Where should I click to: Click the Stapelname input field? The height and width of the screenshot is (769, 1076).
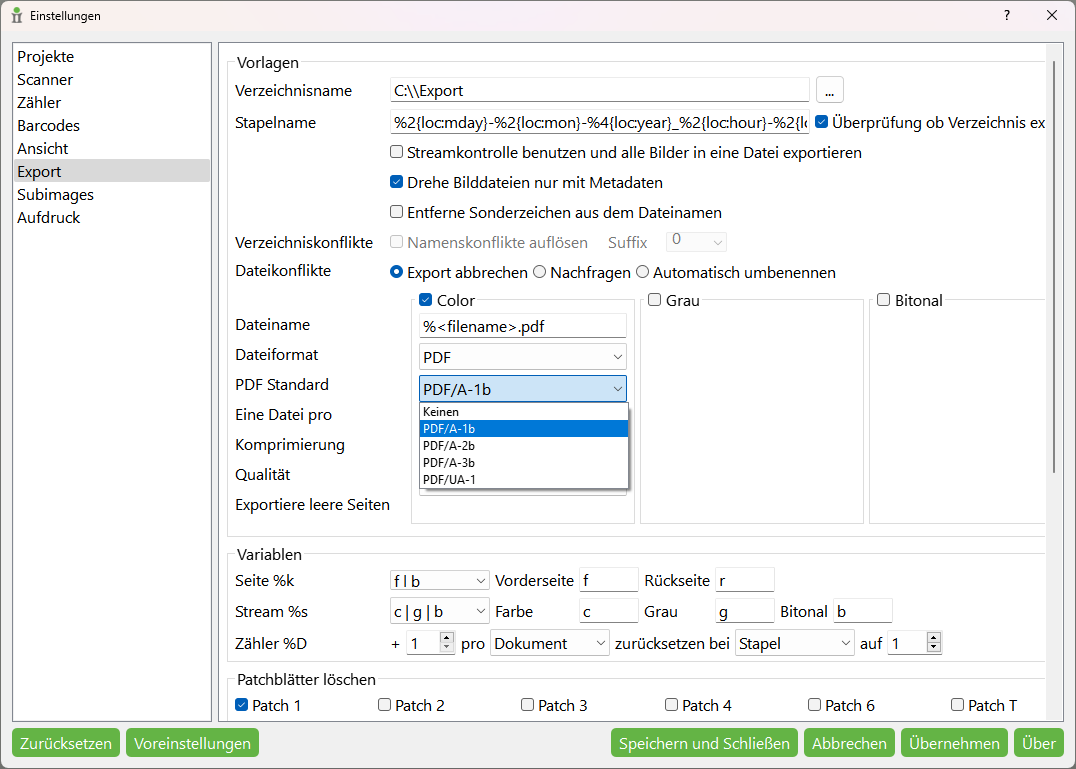click(600, 123)
